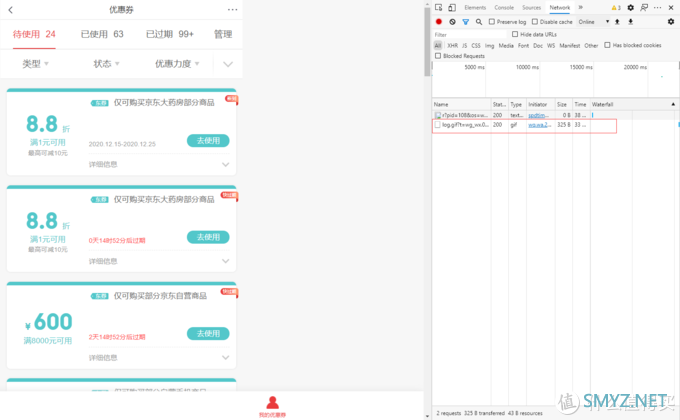Open the three-dot menu of coupon page
This screenshot has width=680, height=420.
[232, 10]
